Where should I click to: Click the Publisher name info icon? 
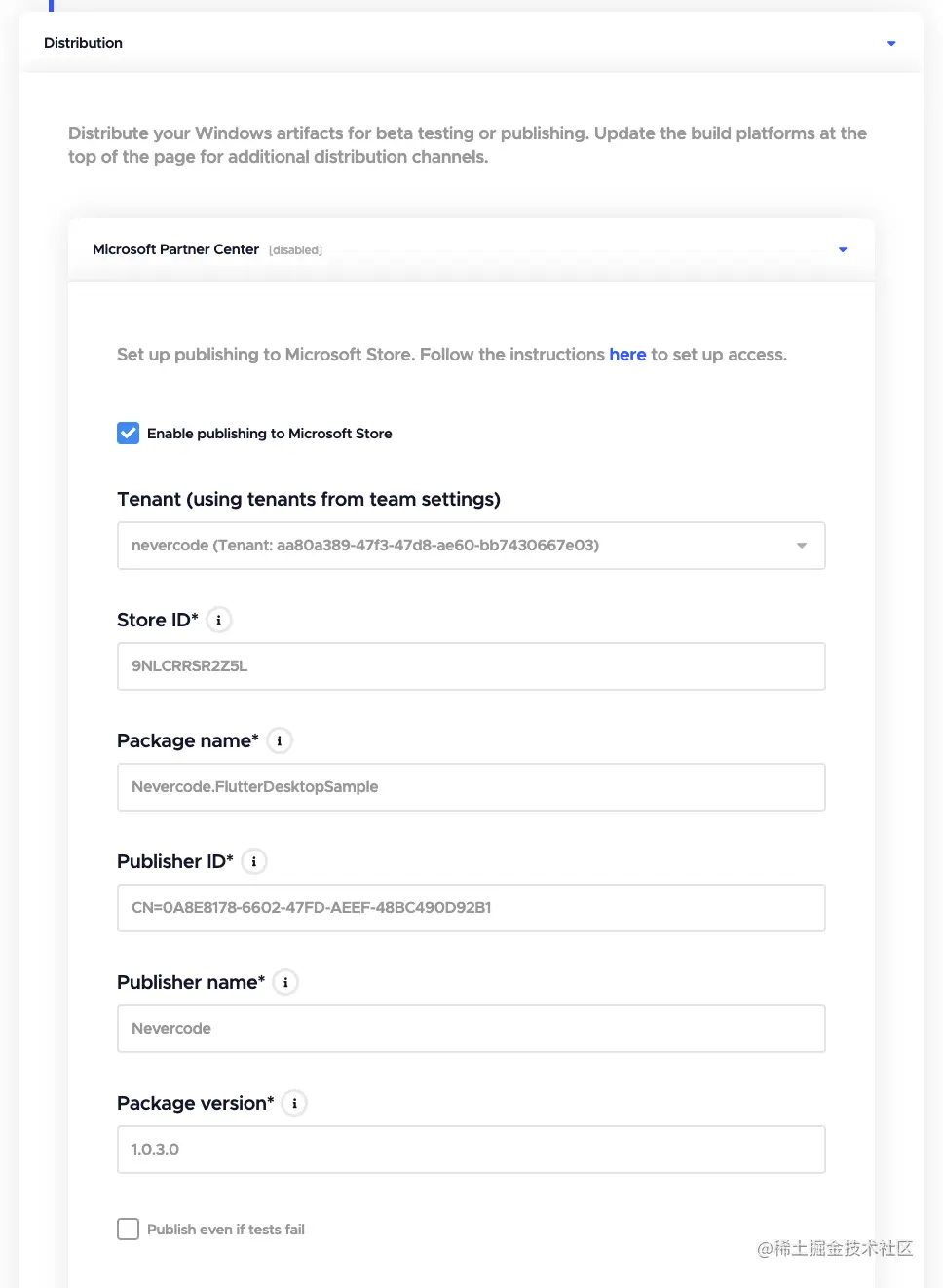(285, 982)
